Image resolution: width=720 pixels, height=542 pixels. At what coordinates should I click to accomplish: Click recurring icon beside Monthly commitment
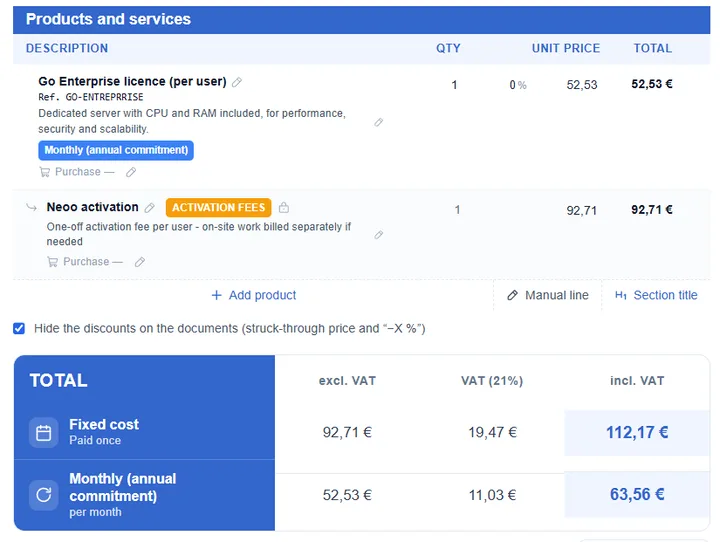44,495
